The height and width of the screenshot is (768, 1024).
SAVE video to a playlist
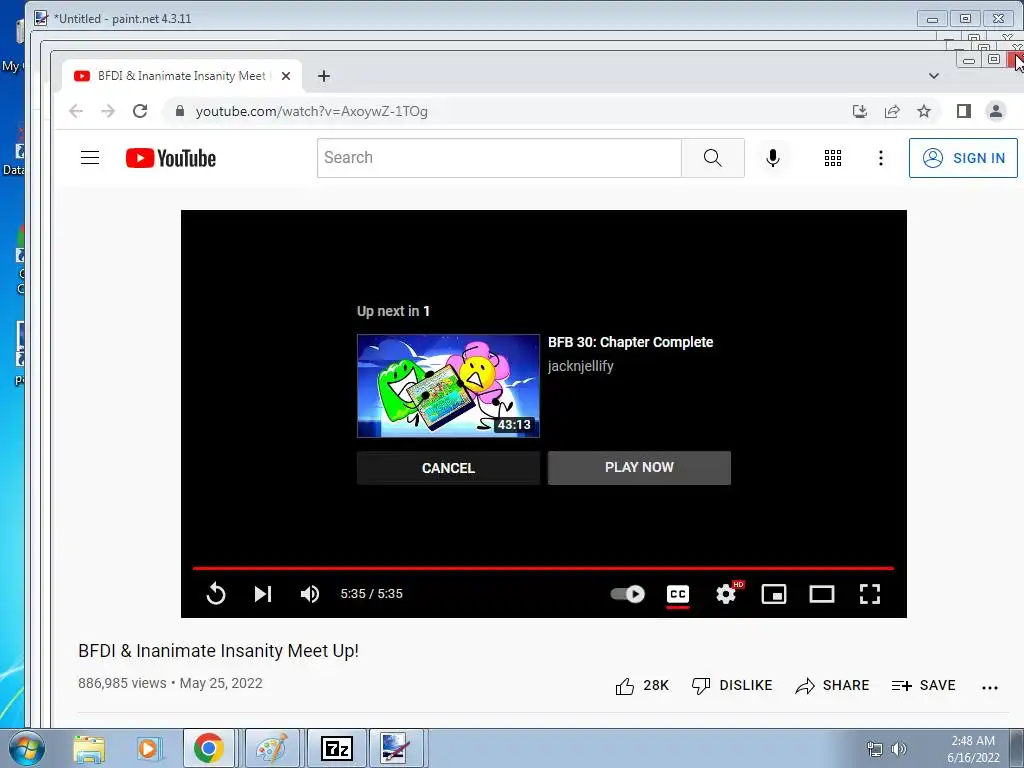click(923, 686)
